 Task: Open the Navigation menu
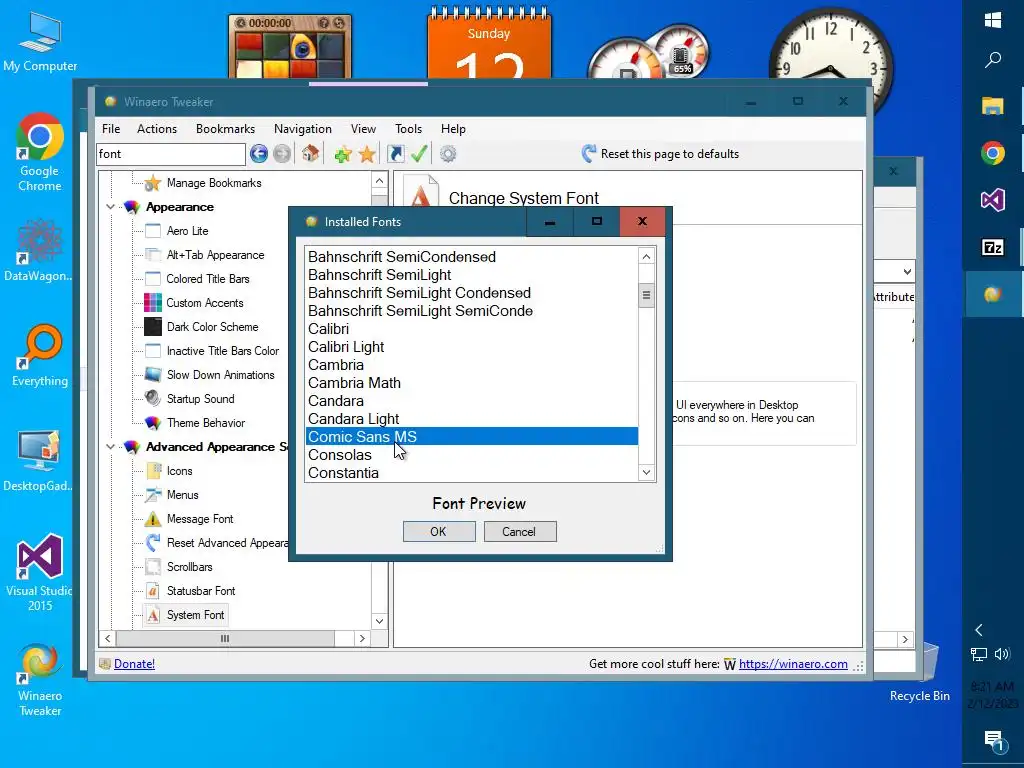point(302,129)
